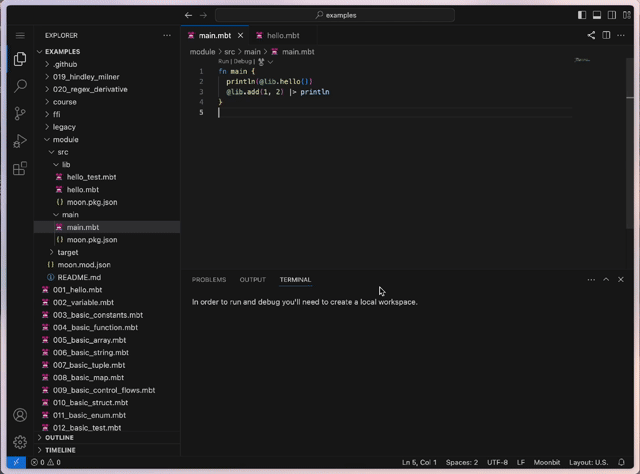Click the share icon in editor toolbar

pyautogui.click(x=591, y=36)
